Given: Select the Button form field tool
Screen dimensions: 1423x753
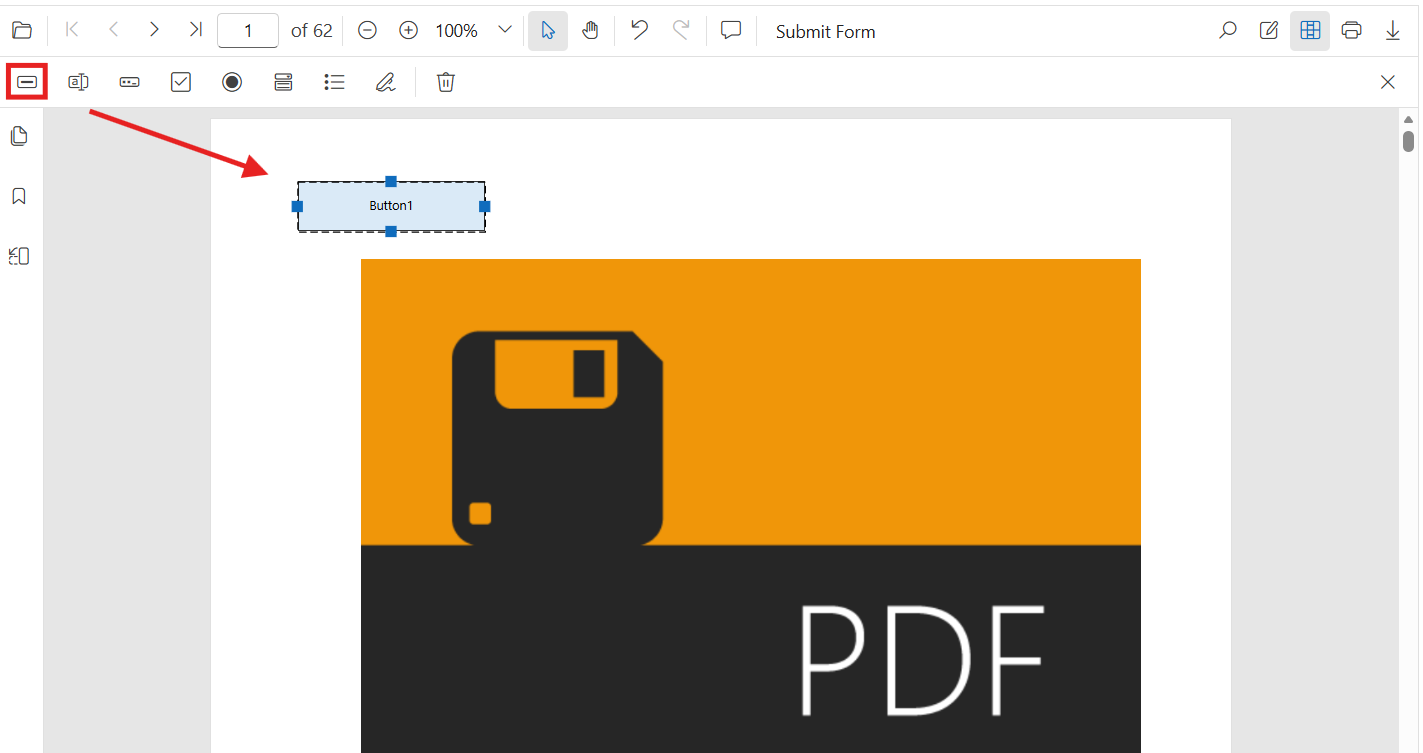Looking at the screenshot, I should (x=28, y=82).
